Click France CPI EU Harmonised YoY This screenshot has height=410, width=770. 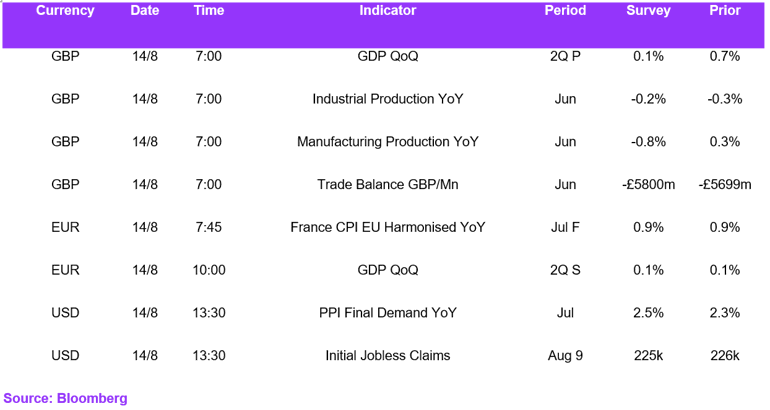[x=387, y=227]
